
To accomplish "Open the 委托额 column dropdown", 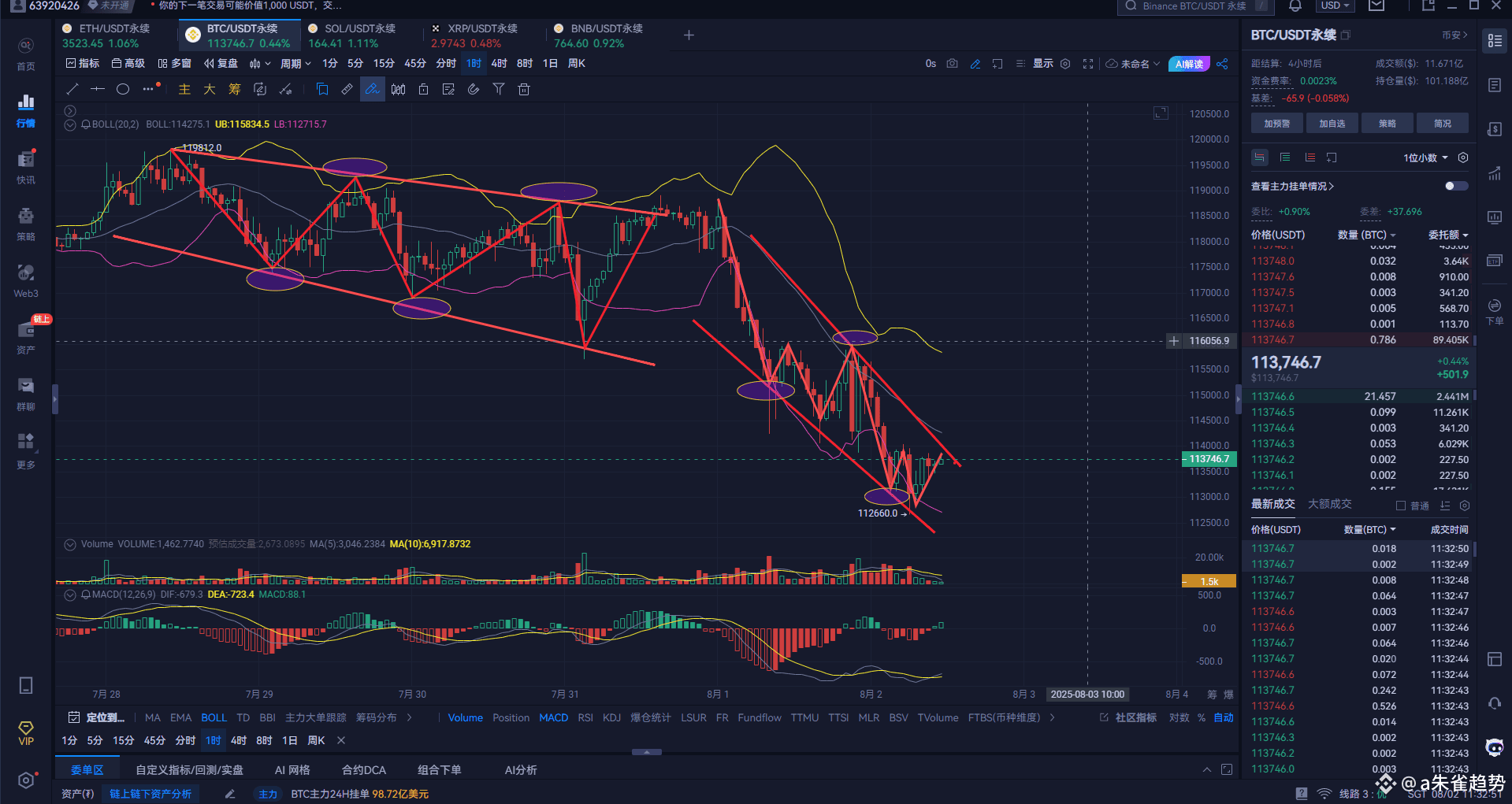I will click(1448, 235).
